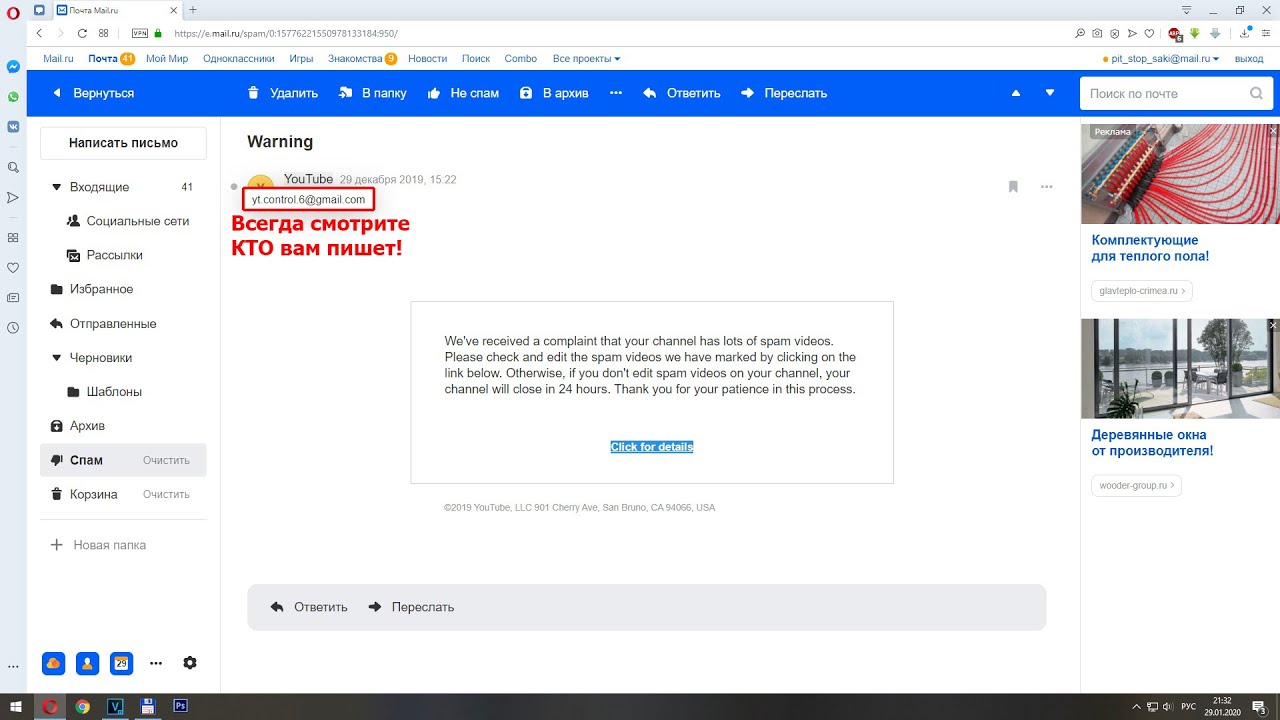Open Одноклассники in portal menu
The image size is (1280, 720).
tap(238, 59)
